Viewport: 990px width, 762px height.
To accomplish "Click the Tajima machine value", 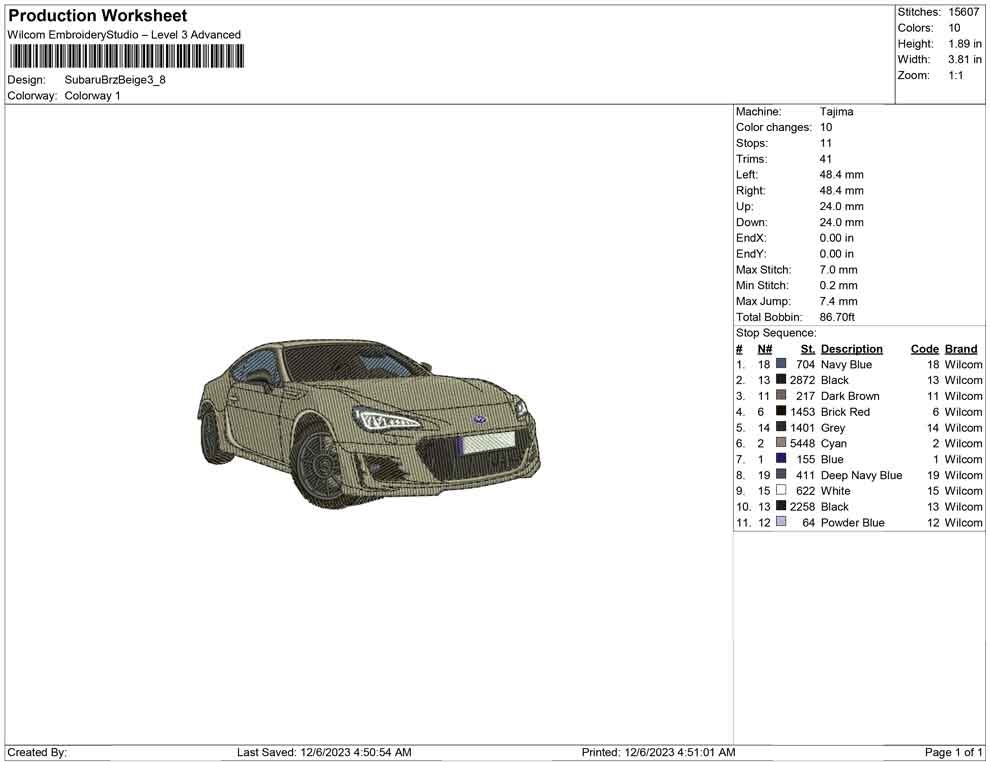I will click(836, 112).
